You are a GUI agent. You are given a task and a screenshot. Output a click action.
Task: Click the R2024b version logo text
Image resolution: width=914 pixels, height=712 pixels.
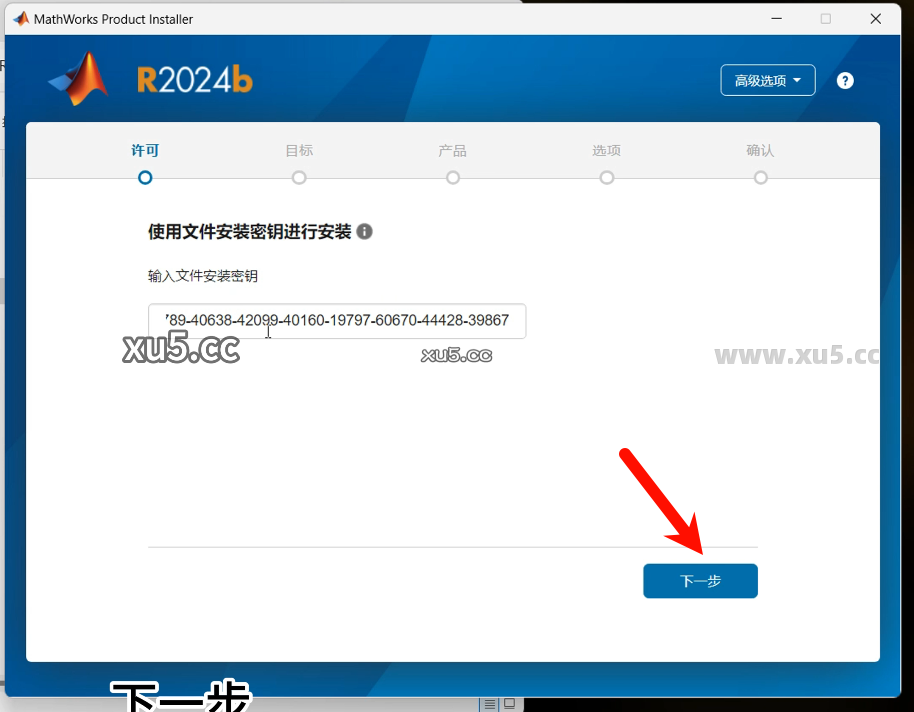[x=194, y=80]
